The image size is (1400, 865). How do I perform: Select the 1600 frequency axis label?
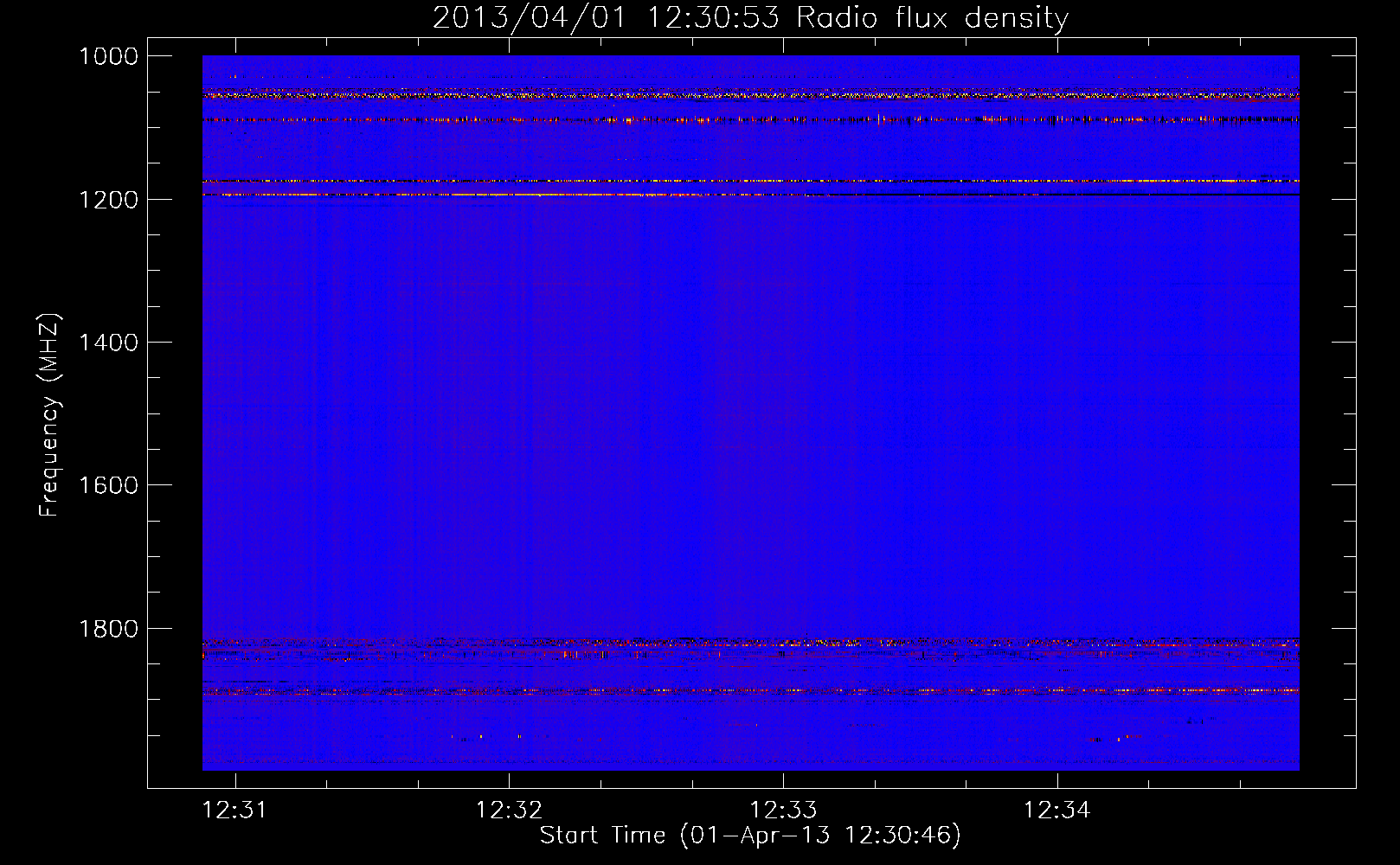click(x=108, y=485)
